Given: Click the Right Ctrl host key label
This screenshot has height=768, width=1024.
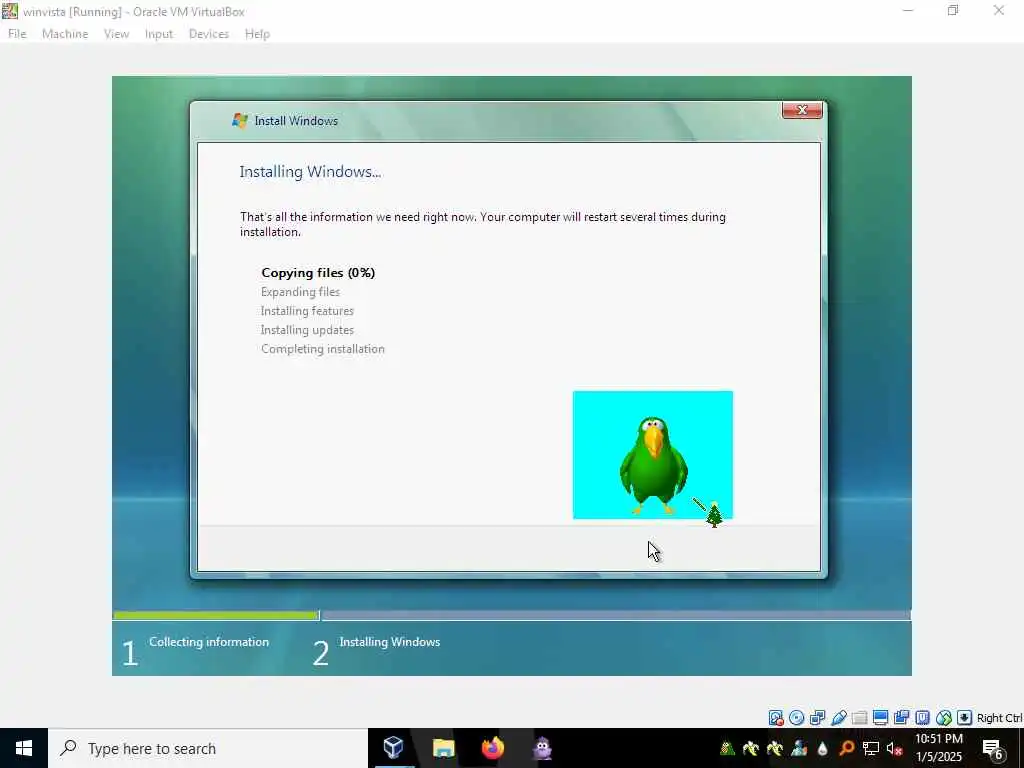Looking at the screenshot, I should (x=999, y=718).
